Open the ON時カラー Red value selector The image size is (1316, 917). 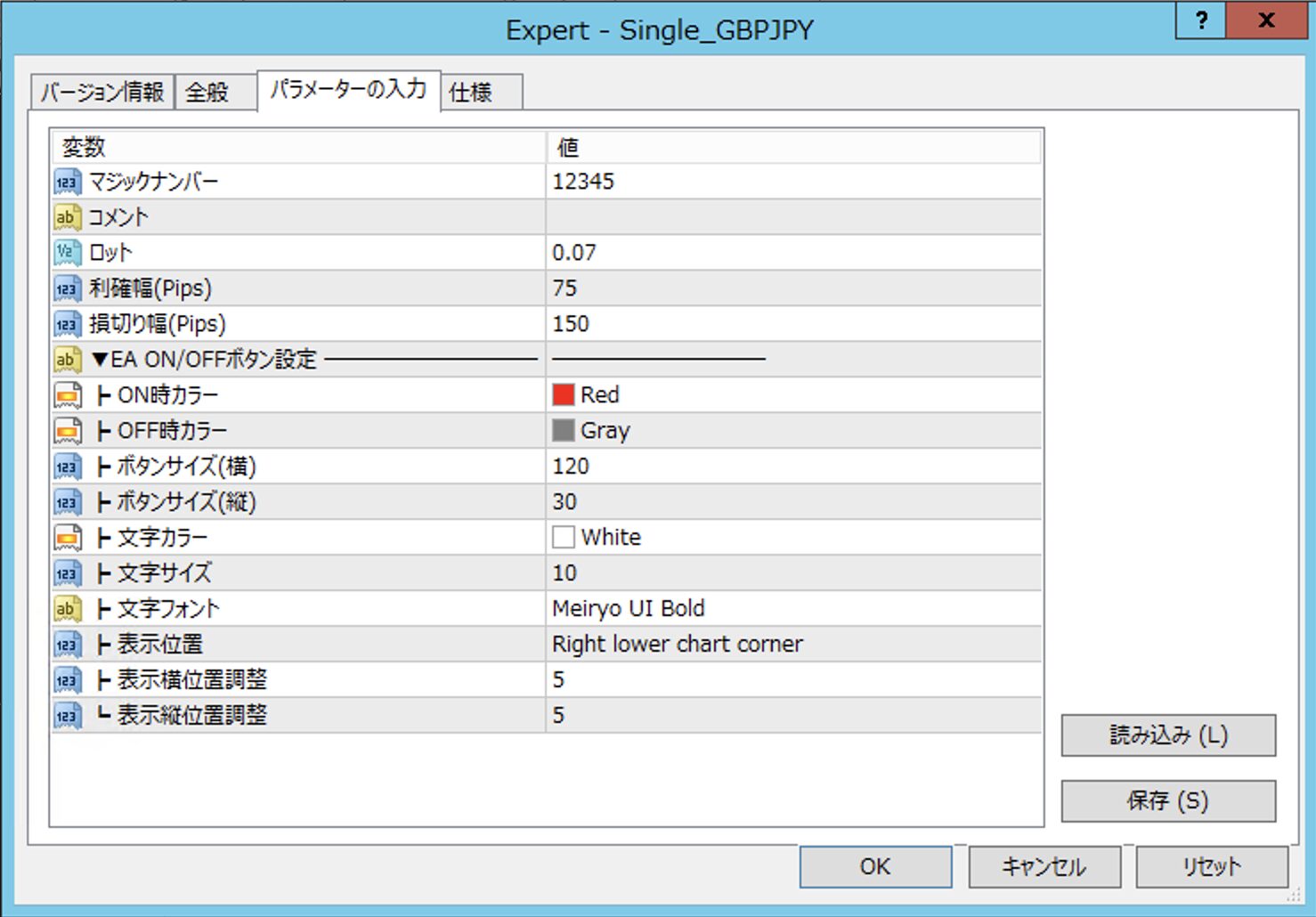tap(599, 395)
